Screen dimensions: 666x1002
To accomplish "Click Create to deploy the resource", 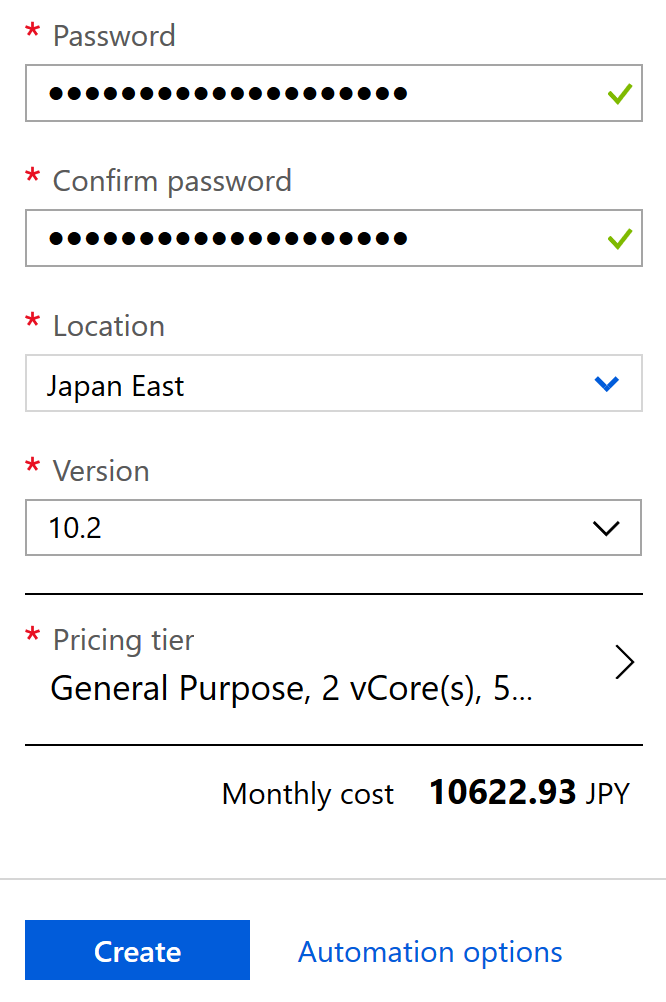I will point(137,951).
